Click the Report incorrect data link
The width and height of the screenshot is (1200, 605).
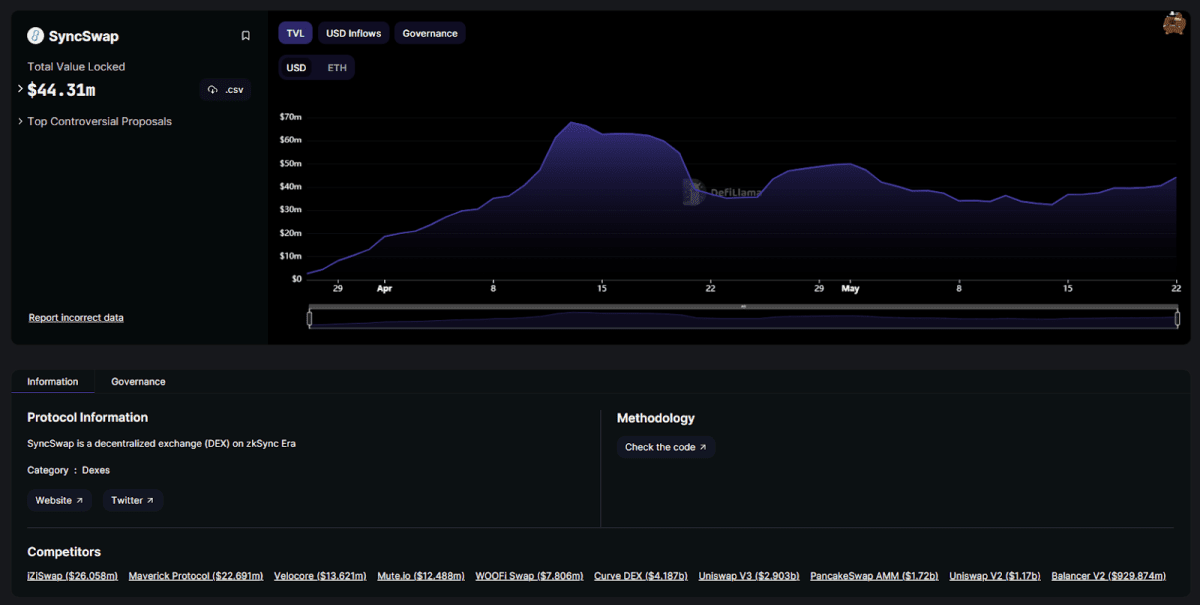(76, 317)
